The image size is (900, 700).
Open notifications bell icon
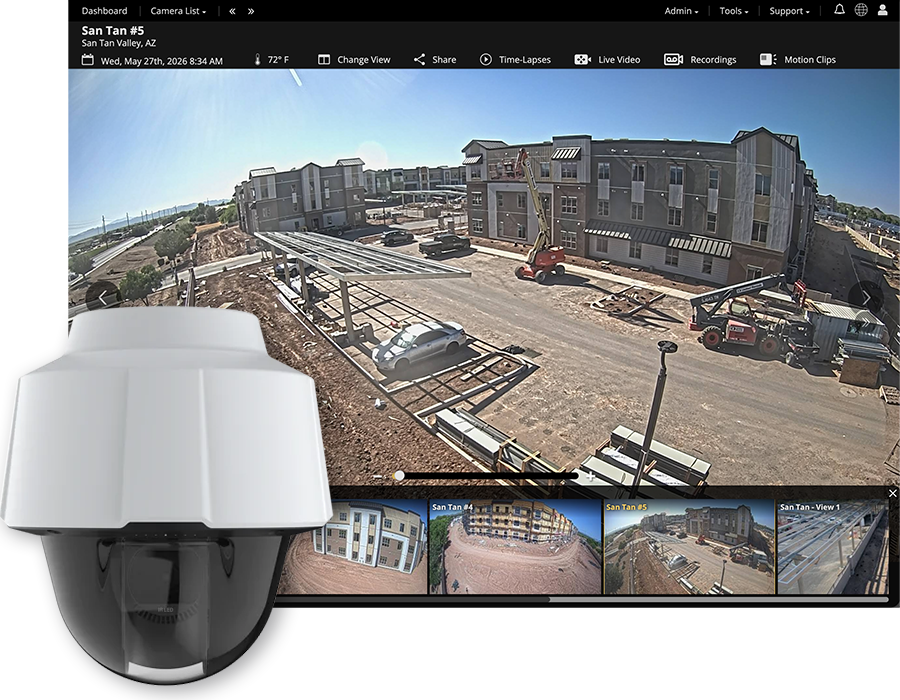(839, 10)
